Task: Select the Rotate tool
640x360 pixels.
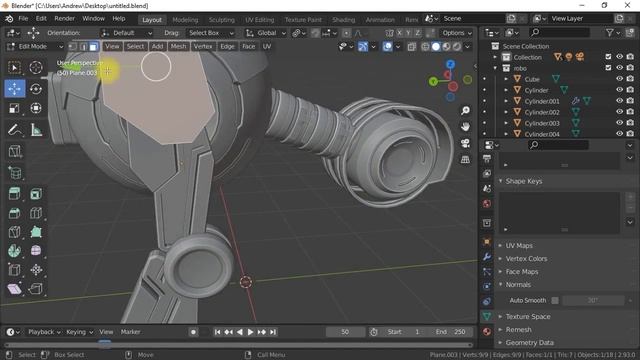Action: [36, 89]
